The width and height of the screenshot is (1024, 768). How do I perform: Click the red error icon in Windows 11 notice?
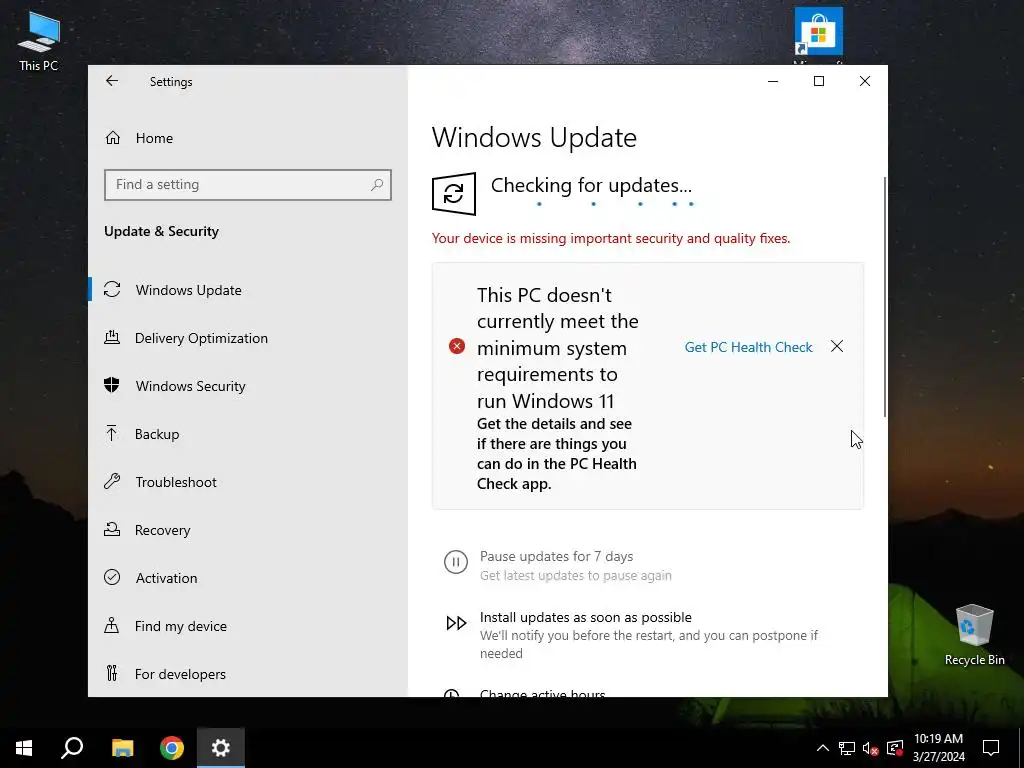click(x=457, y=346)
